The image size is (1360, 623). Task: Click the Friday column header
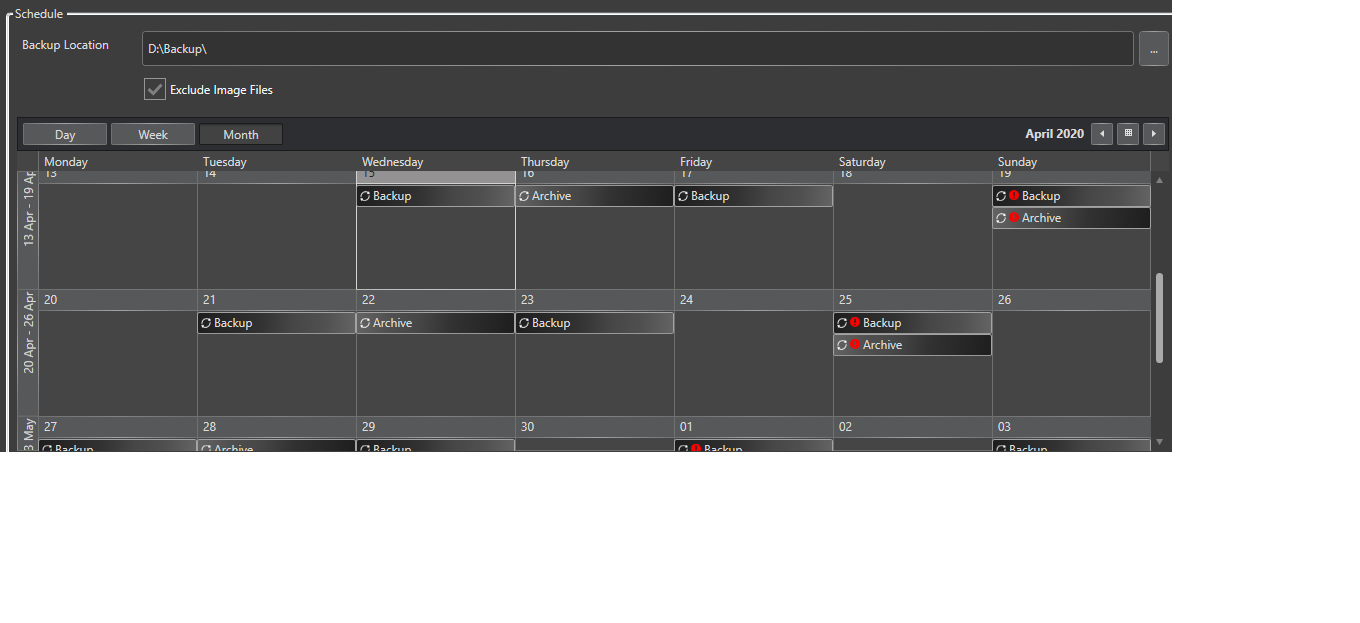696,162
